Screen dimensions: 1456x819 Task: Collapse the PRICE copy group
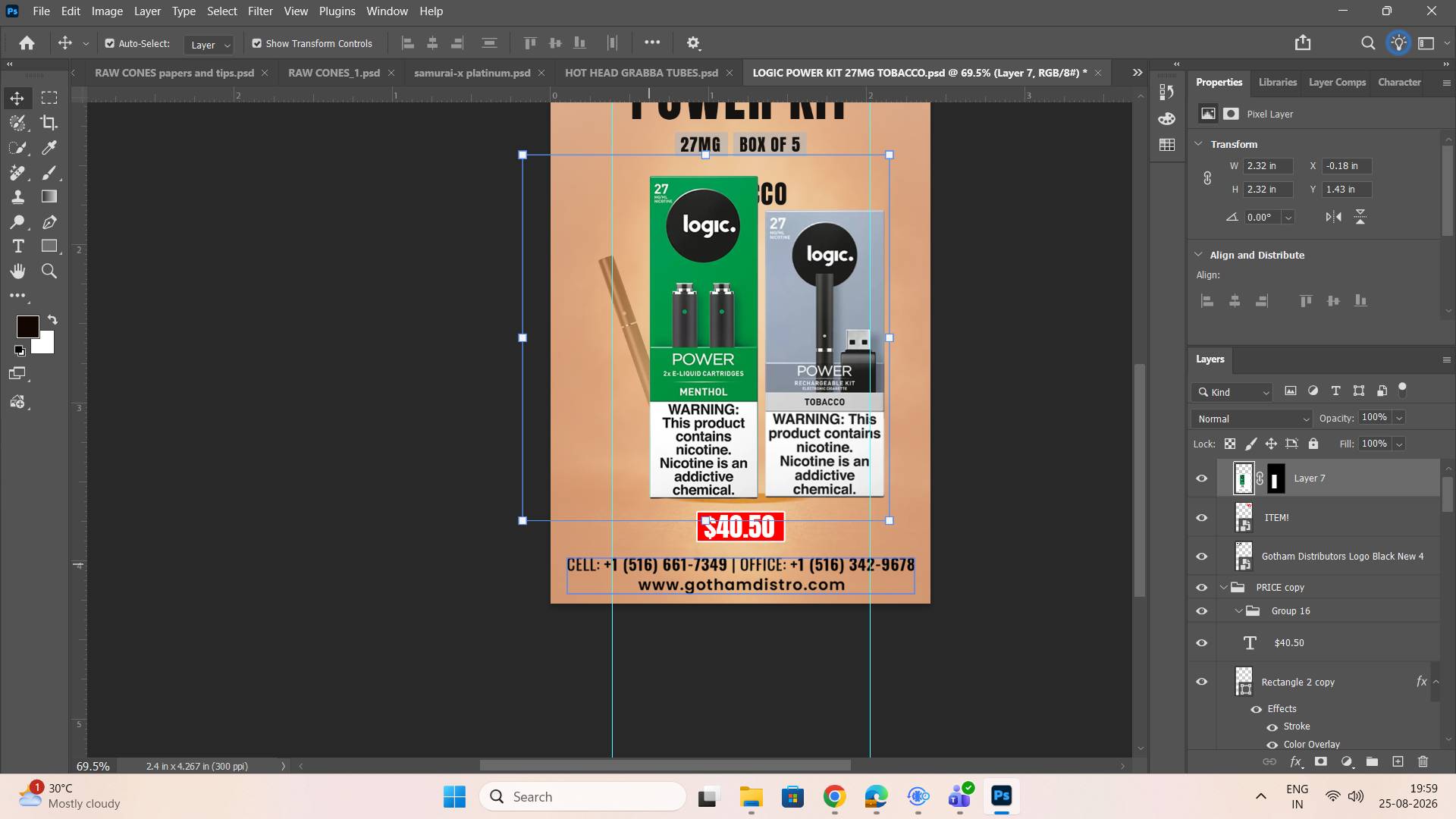coord(1223,588)
